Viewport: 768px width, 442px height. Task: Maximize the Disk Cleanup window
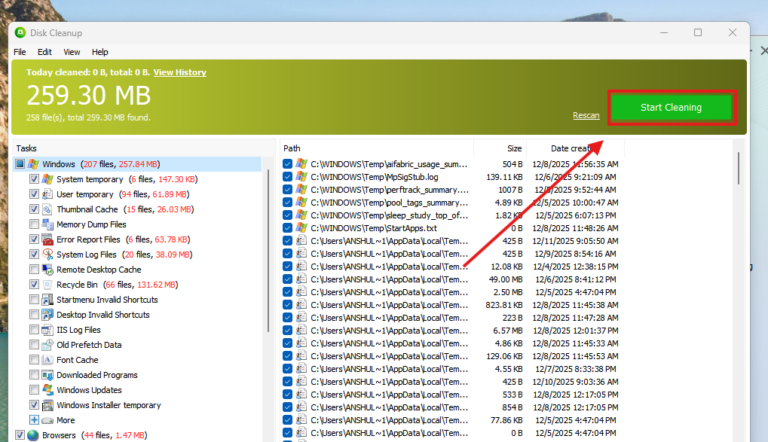[x=698, y=33]
